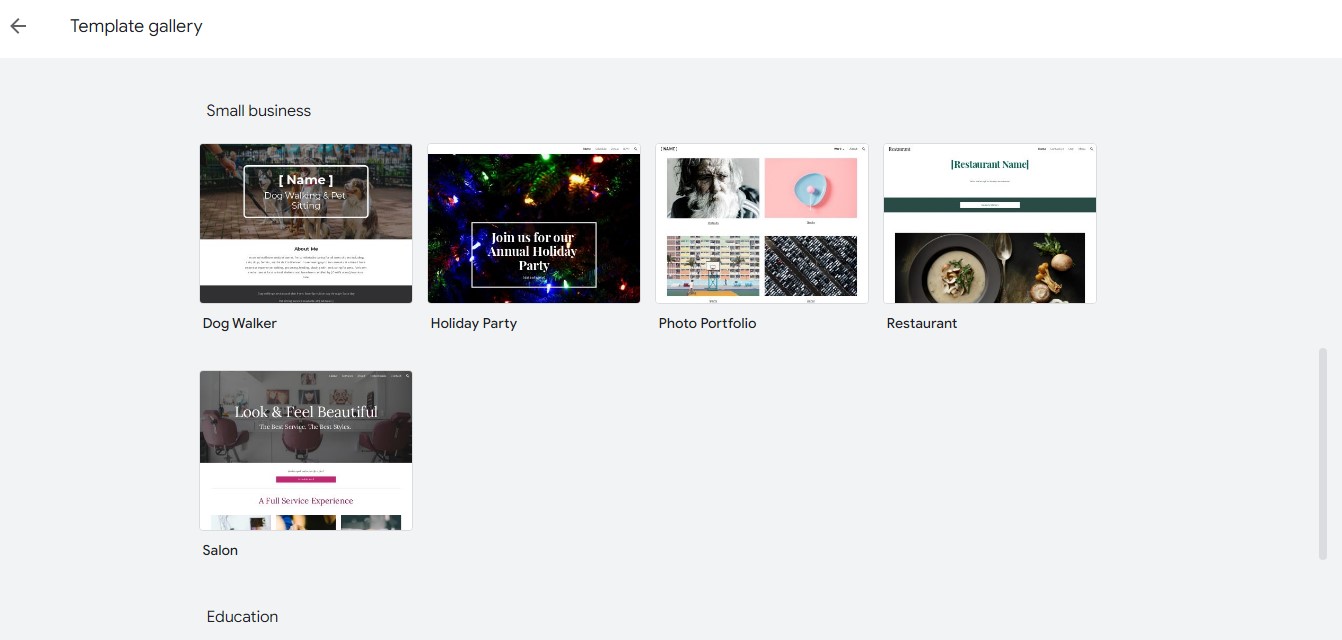Click the vertical scrollbar thumb
This screenshot has height=640, width=1342.
[x=1324, y=454]
